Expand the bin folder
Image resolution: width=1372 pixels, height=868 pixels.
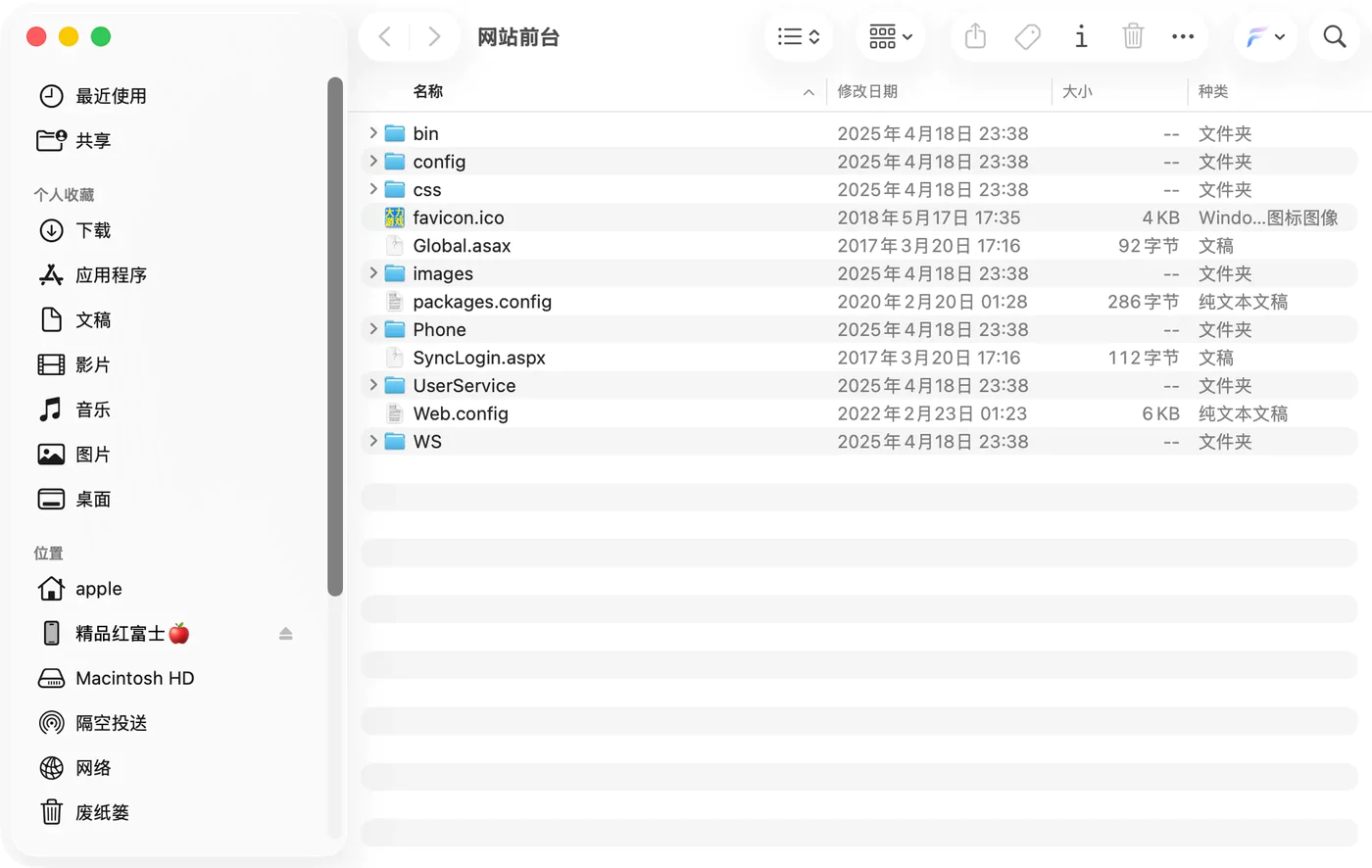point(373,133)
